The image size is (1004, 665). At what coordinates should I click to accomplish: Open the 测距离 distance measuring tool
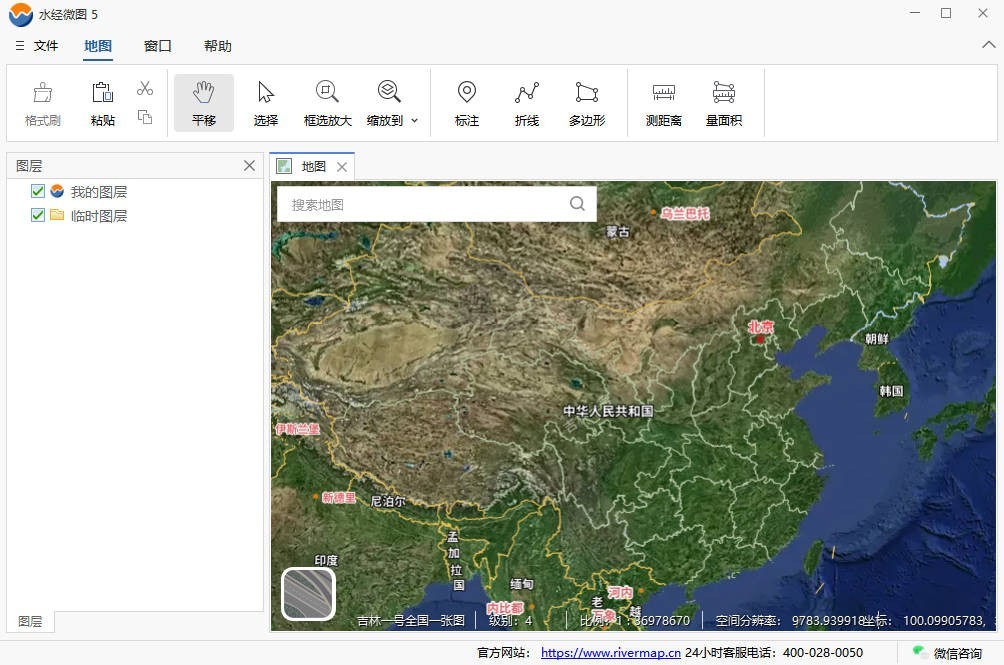click(x=663, y=103)
